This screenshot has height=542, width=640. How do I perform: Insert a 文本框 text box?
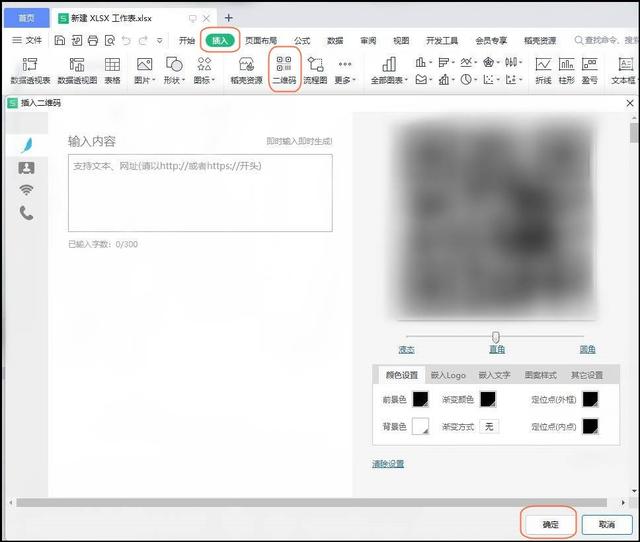(x=623, y=70)
